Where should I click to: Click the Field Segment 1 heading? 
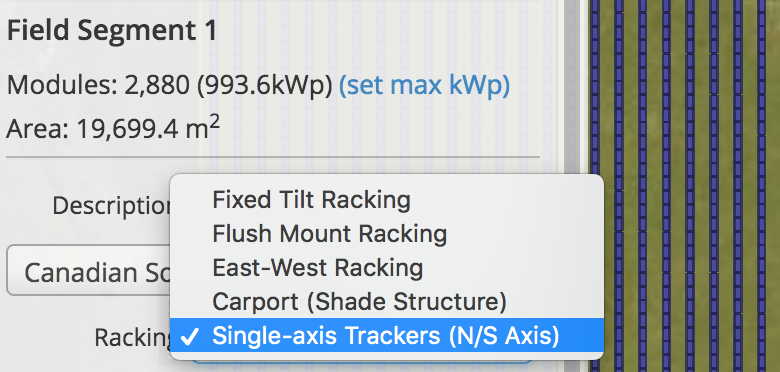click(x=112, y=31)
